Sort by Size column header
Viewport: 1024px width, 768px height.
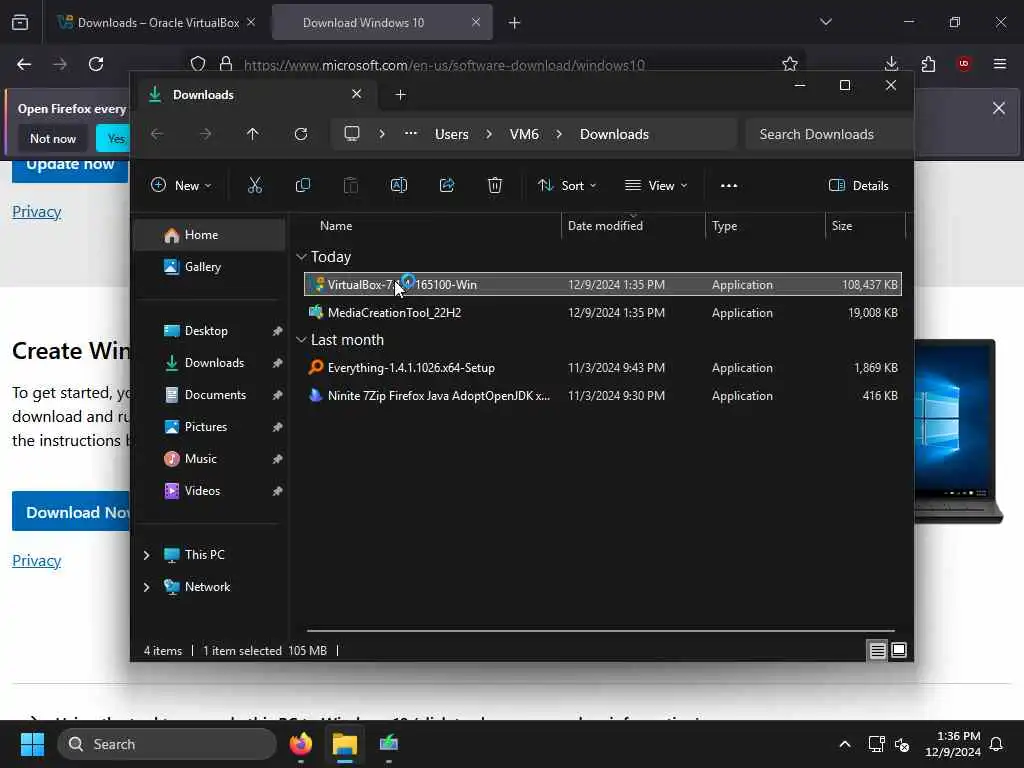(x=865, y=226)
